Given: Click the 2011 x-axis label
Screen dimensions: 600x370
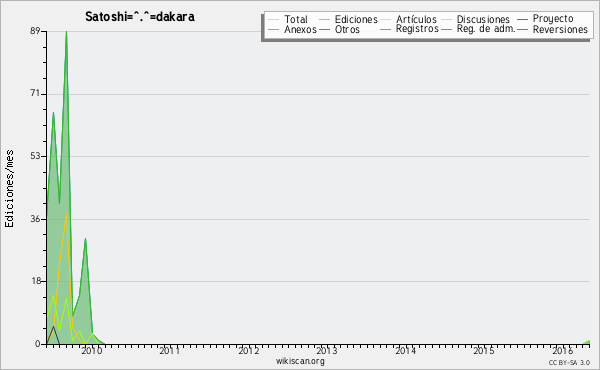Looking at the screenshot, I should 170,350.
